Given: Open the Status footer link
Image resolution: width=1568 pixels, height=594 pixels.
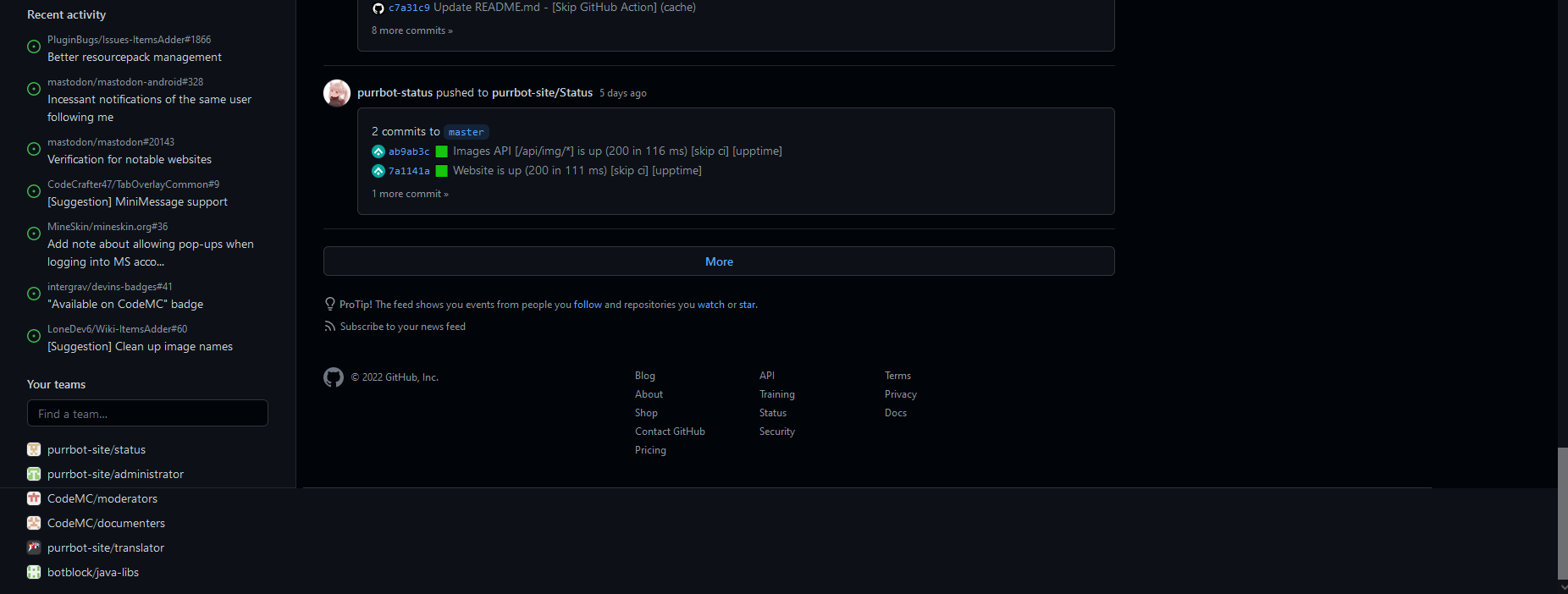Looking at the screenshot, I should pos(773,413).
